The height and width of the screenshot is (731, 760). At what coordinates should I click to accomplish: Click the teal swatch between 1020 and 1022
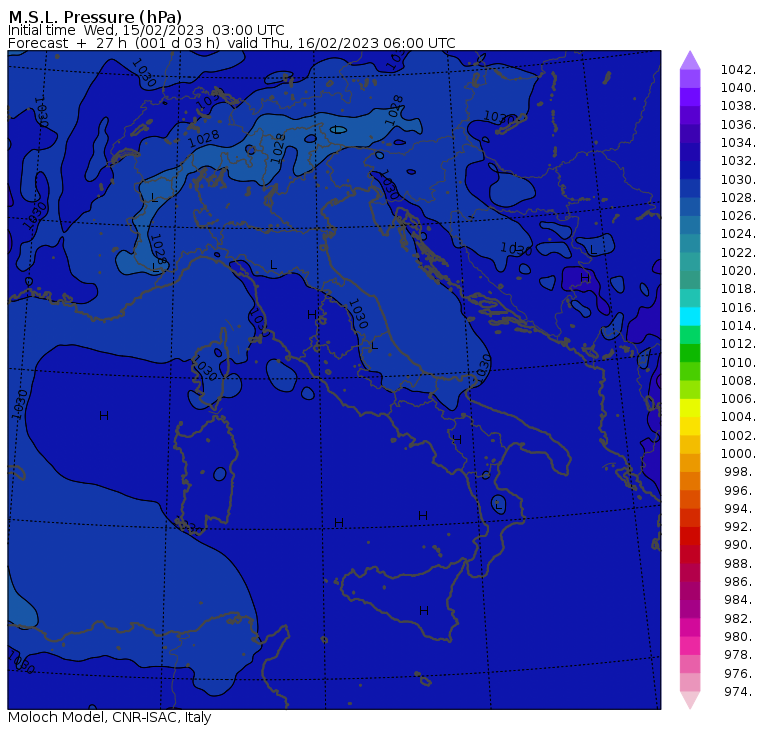[x=690, y=261]
